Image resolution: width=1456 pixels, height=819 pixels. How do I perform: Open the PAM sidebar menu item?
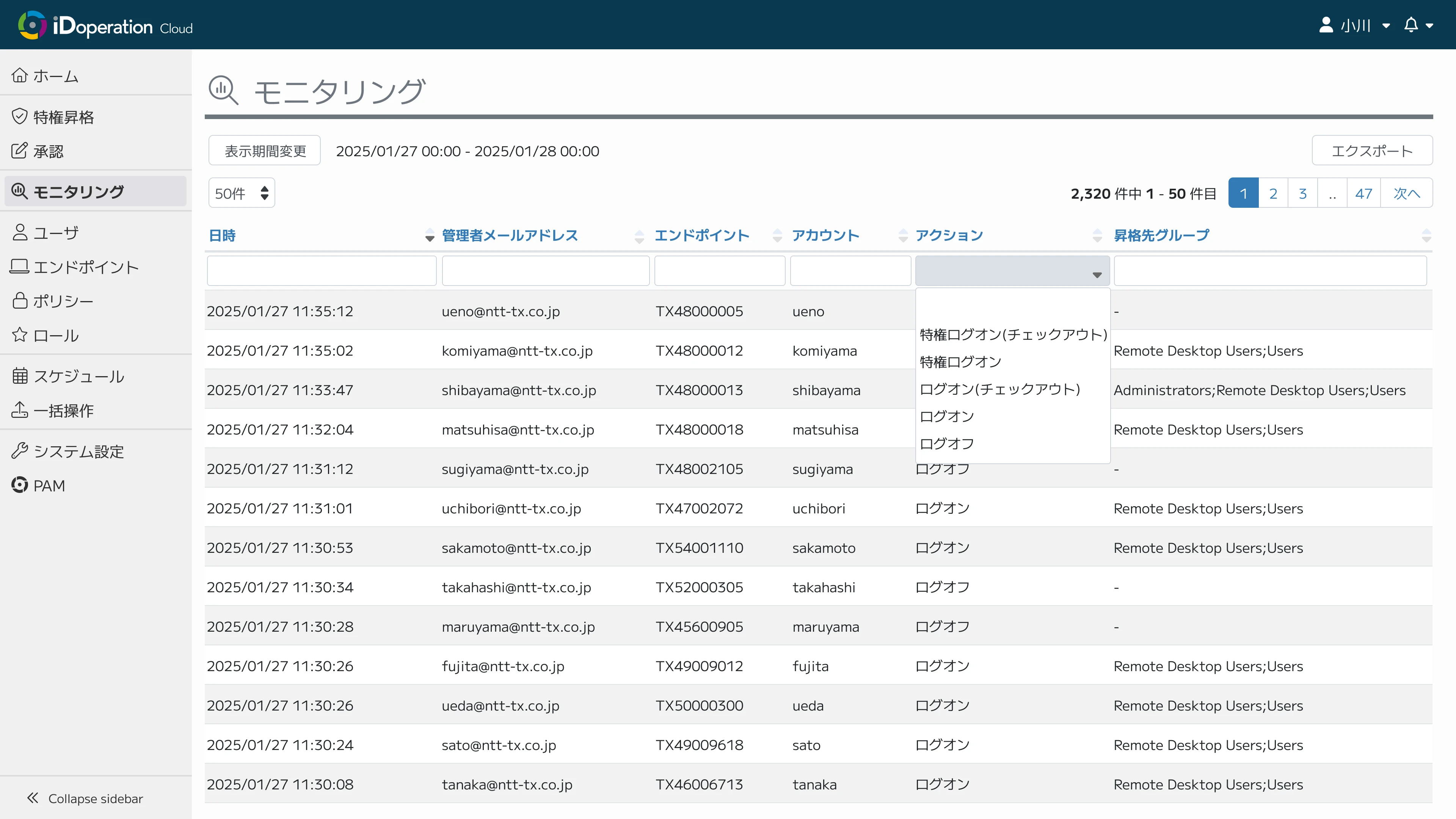[x=49, y=485]
